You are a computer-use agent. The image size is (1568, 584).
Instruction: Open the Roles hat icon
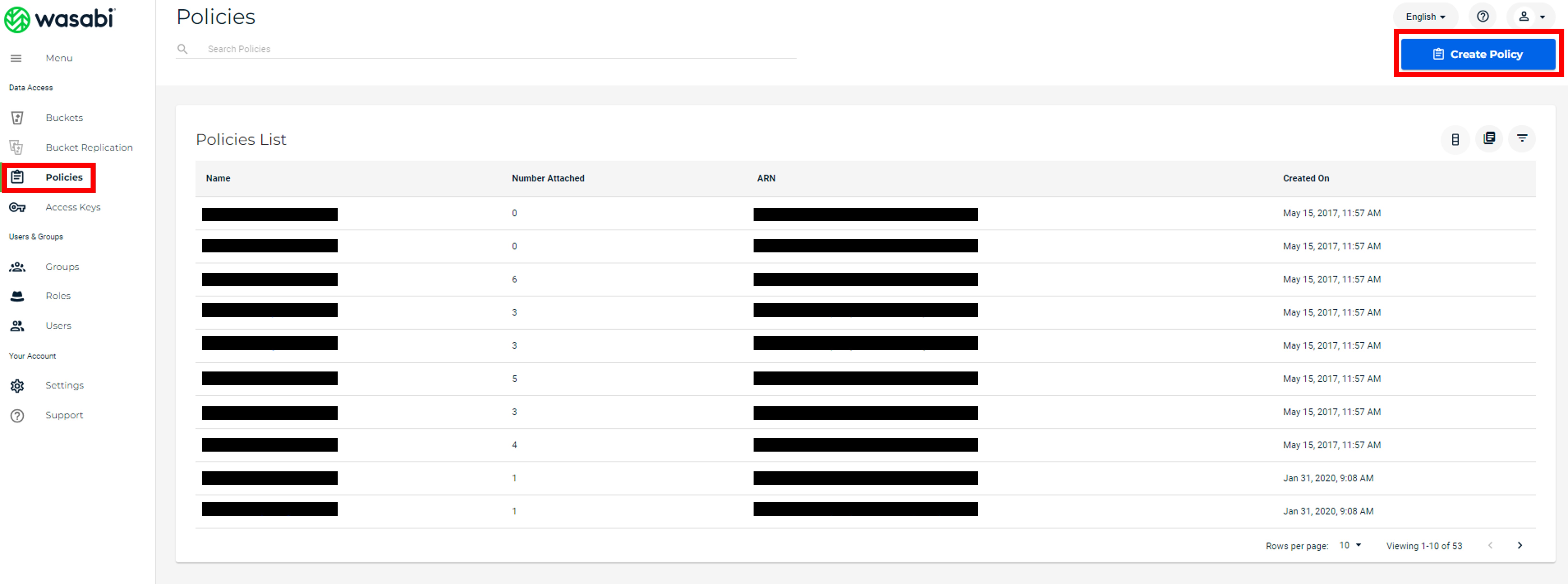click(17, 296)
